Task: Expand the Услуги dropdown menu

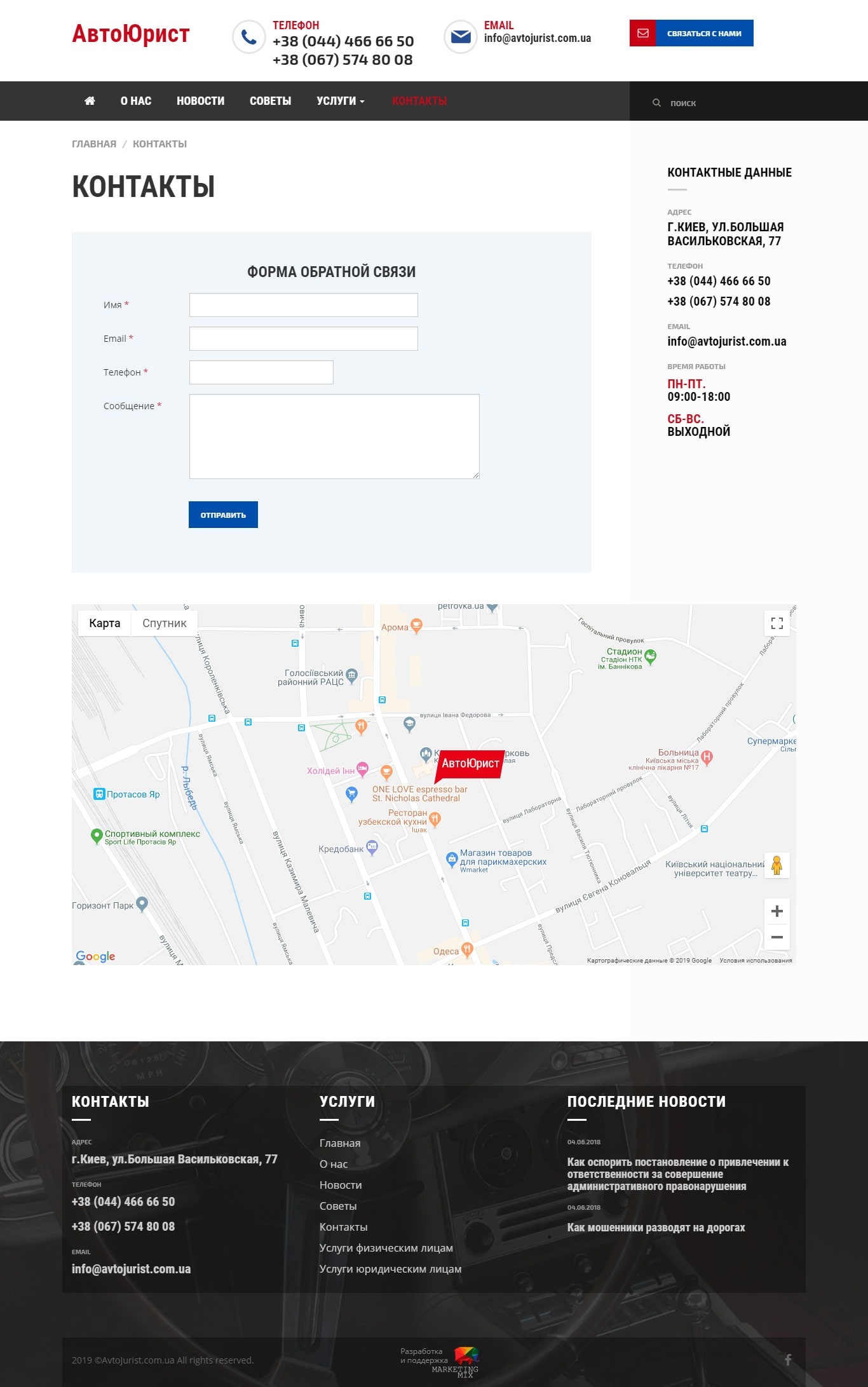Action: coord(341,101)
